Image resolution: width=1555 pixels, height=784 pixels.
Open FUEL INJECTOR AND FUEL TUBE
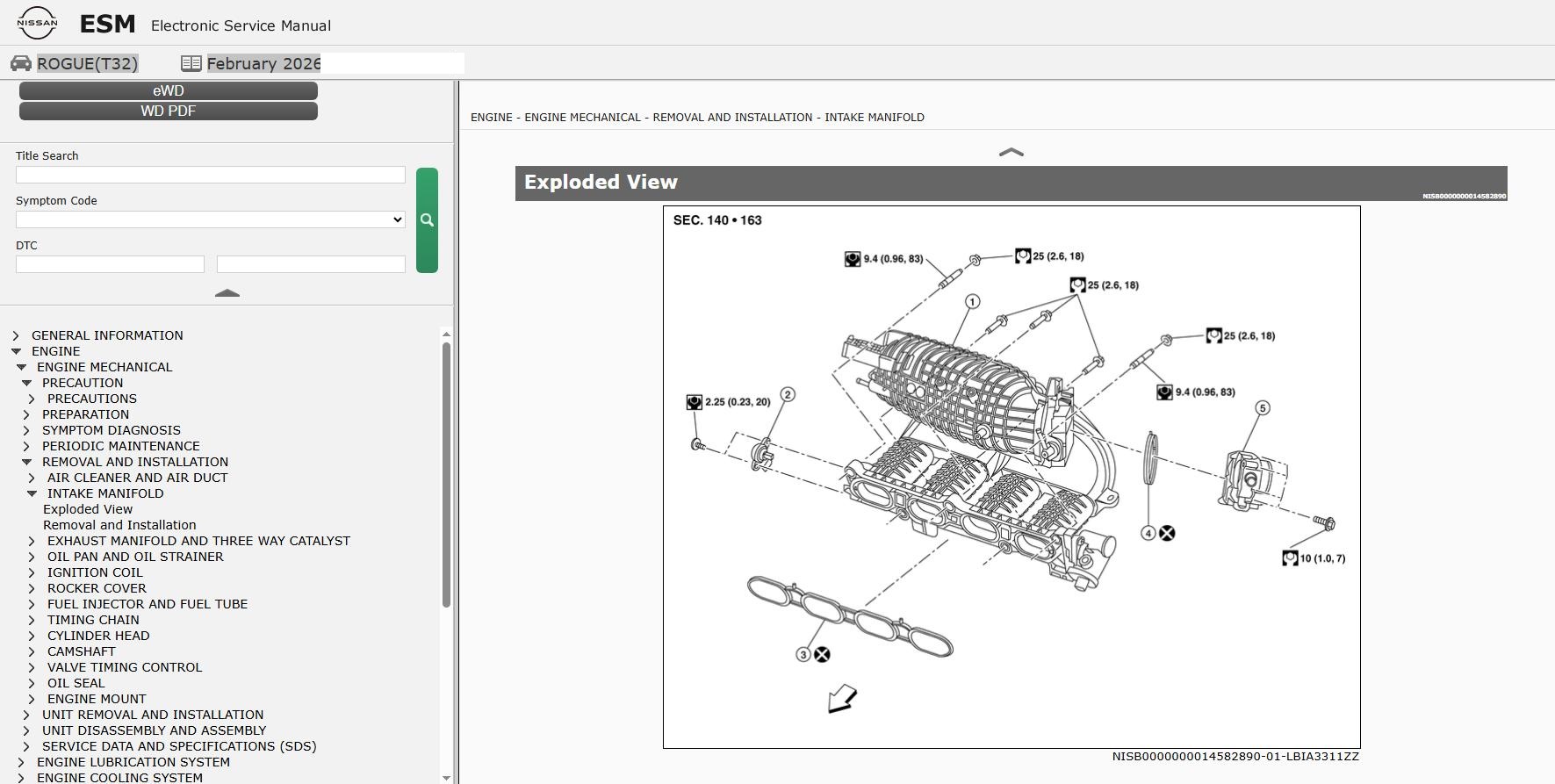pyautogui.click(x=148, y=604)
